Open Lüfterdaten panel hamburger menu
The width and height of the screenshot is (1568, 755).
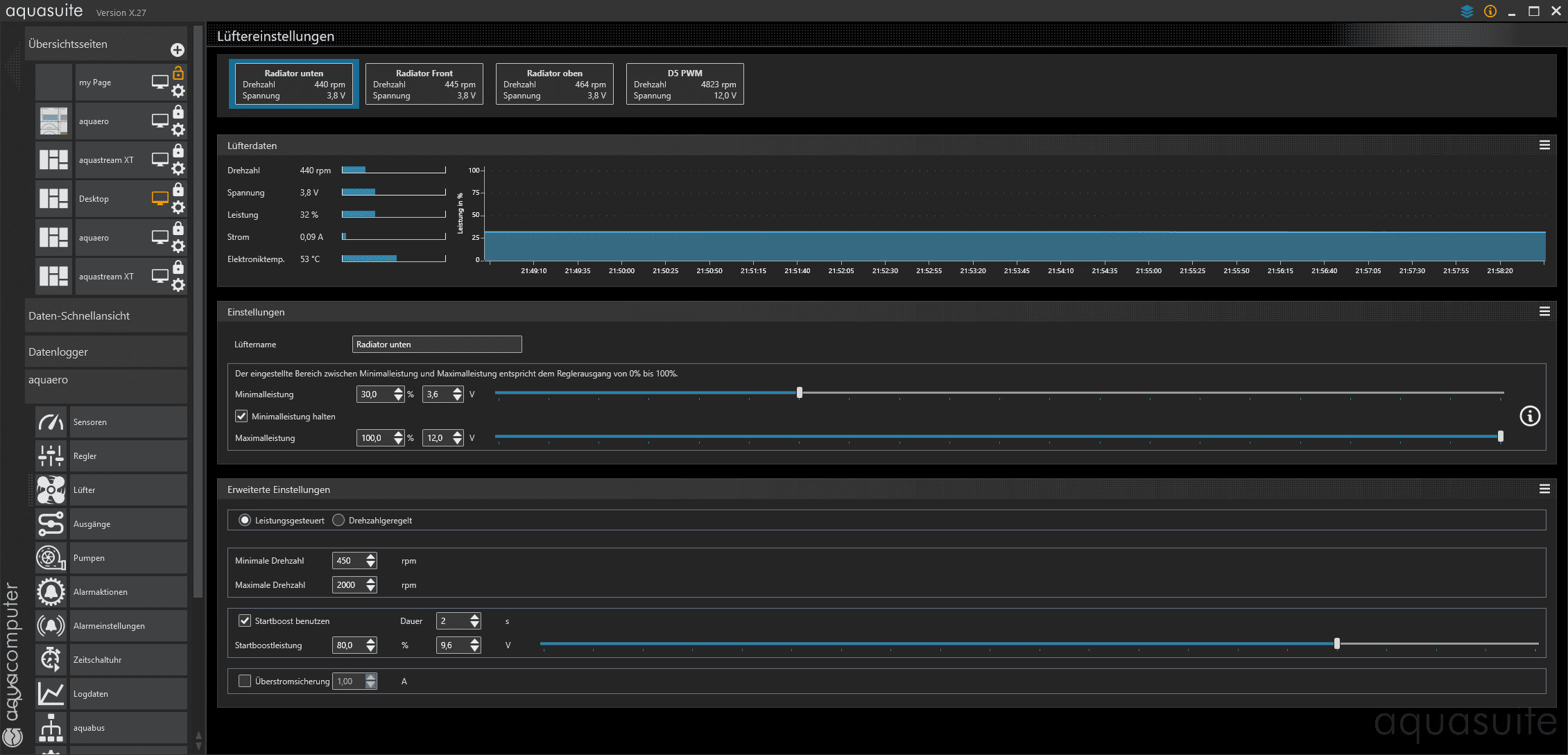pos(1544,145)
